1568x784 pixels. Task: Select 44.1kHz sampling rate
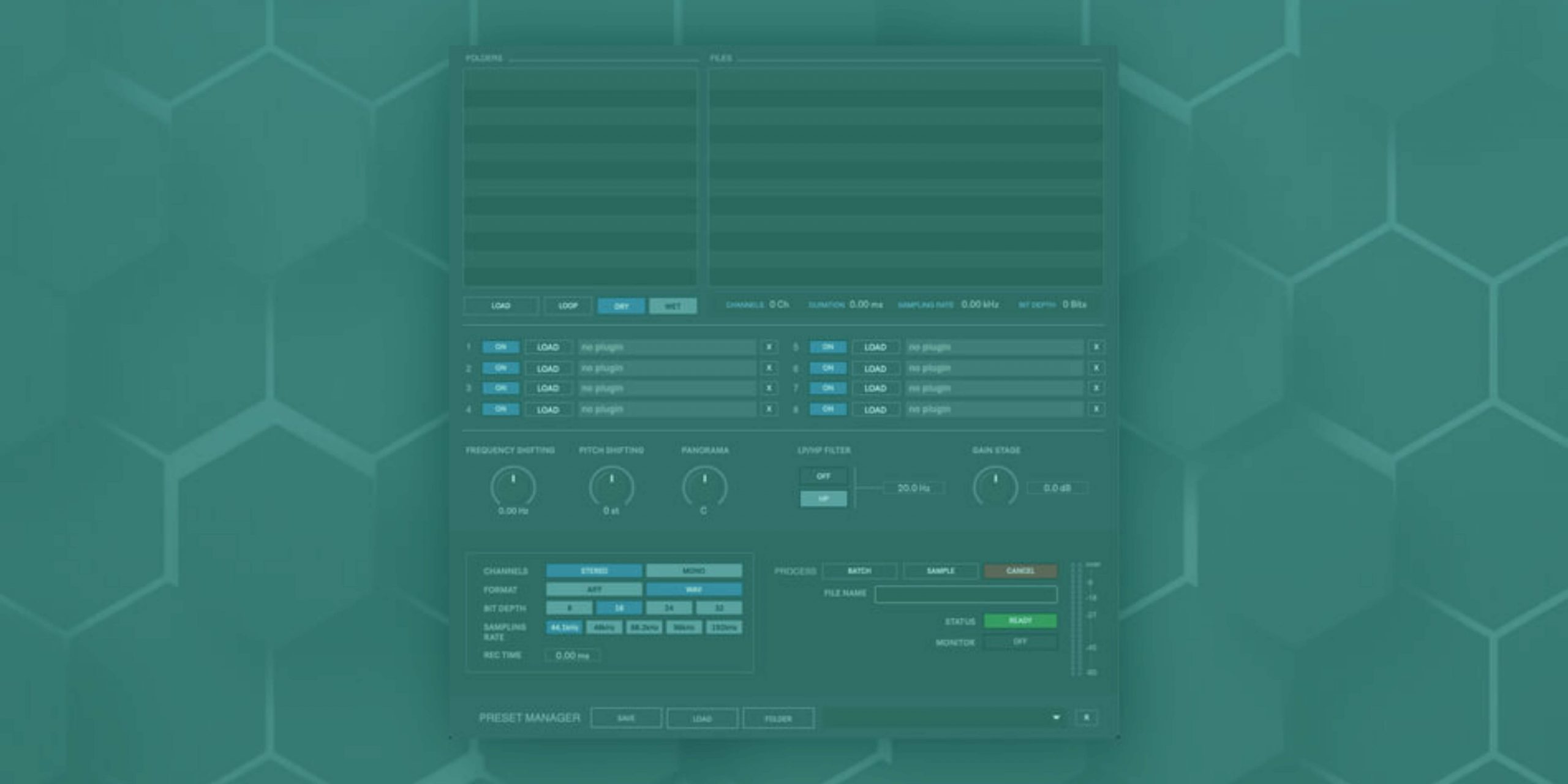coord(564,627)
